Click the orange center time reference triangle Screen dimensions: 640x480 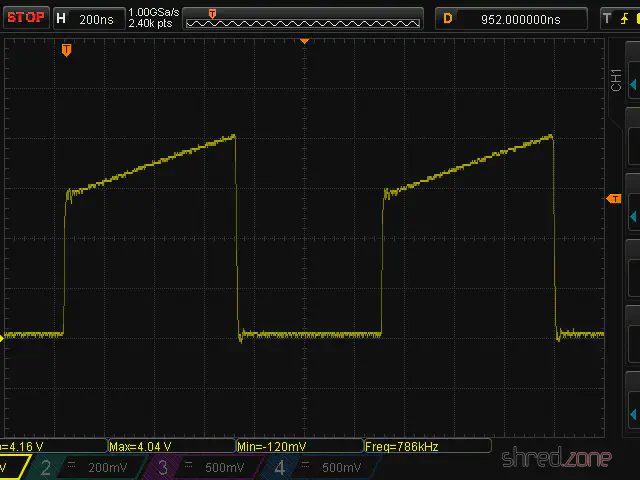coord(305,42)
